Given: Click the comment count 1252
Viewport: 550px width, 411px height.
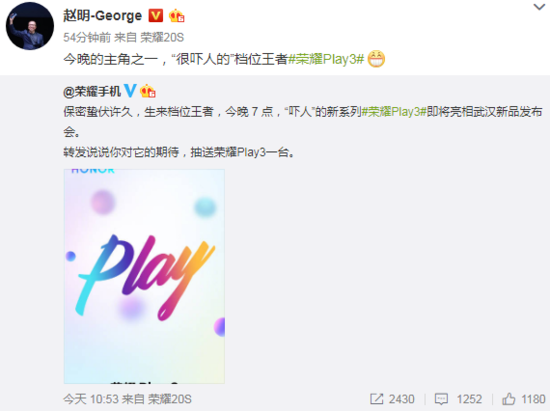Looking at the screenshot, I should pyautogui.click(x=469, y=399).
